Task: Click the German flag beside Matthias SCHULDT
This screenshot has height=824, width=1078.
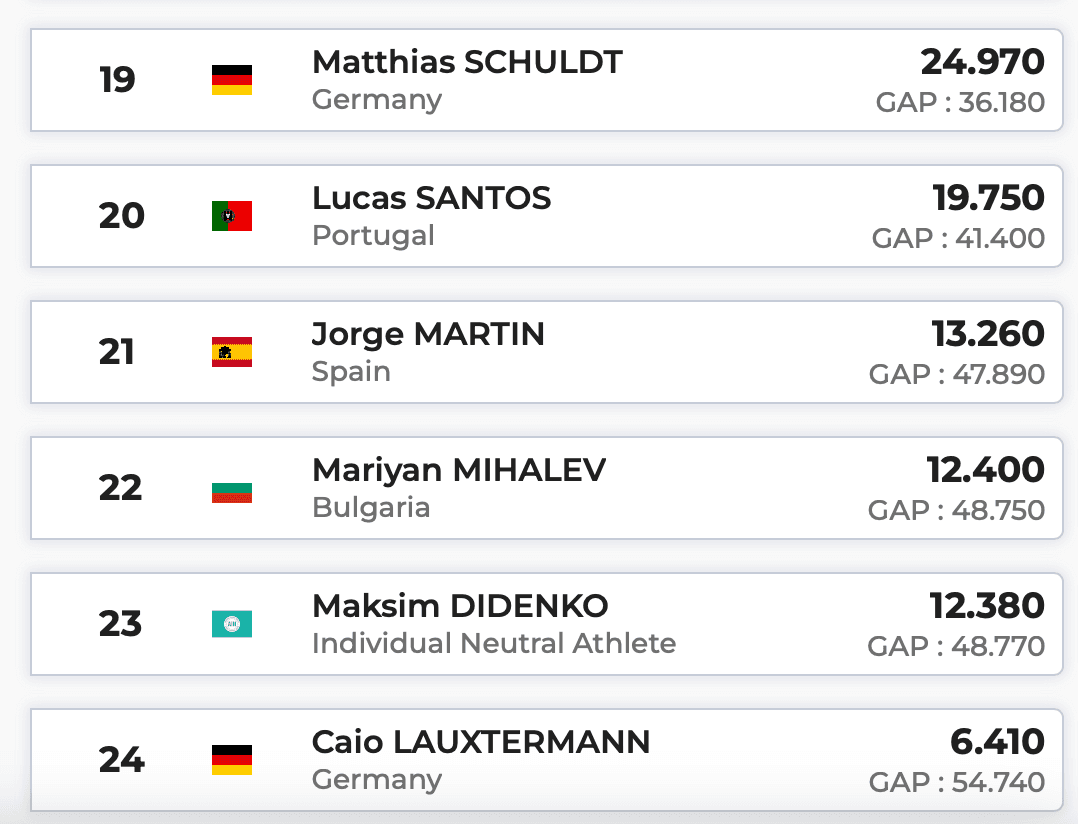Action: pos(231,80)
